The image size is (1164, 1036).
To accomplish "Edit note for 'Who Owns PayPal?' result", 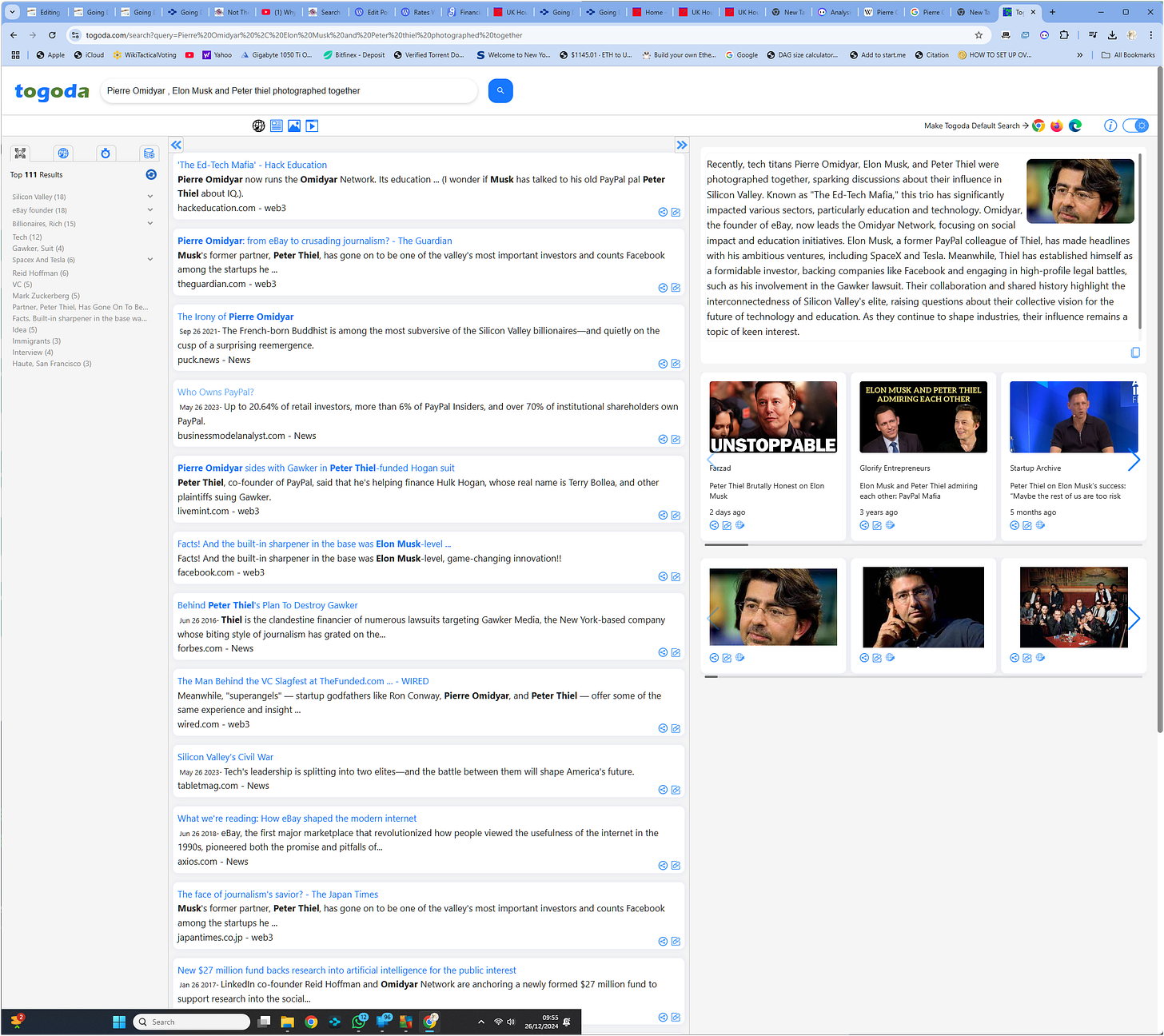I will click(x=676, y=439).
